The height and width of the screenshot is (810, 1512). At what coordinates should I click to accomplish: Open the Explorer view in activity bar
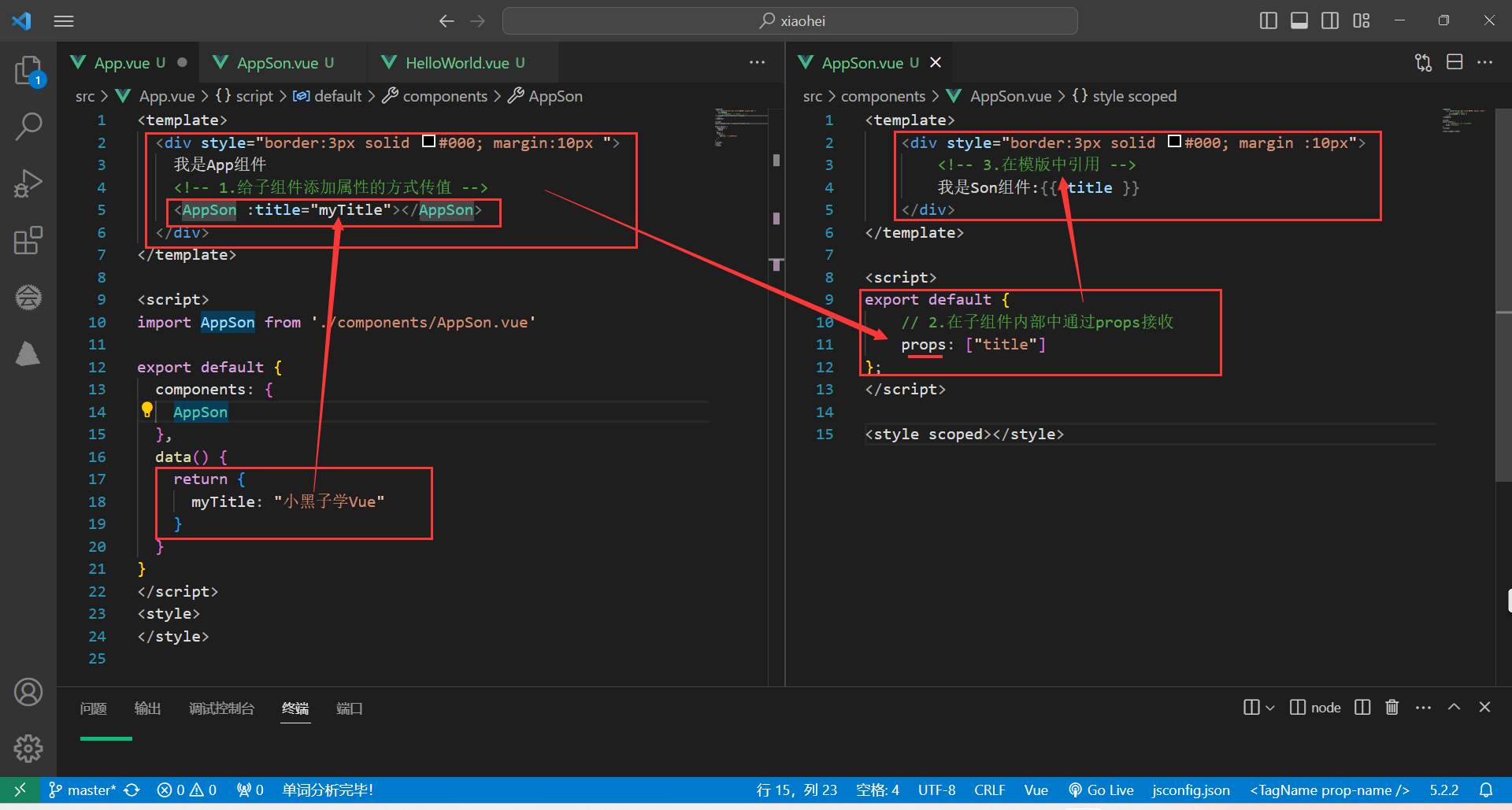[x=28, y=71]
